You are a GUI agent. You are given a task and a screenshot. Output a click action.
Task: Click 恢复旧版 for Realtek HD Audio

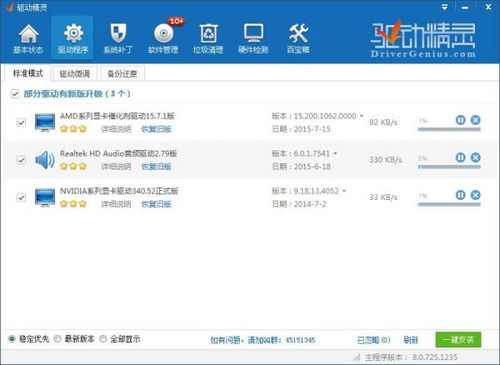click(x=156, y=166)
